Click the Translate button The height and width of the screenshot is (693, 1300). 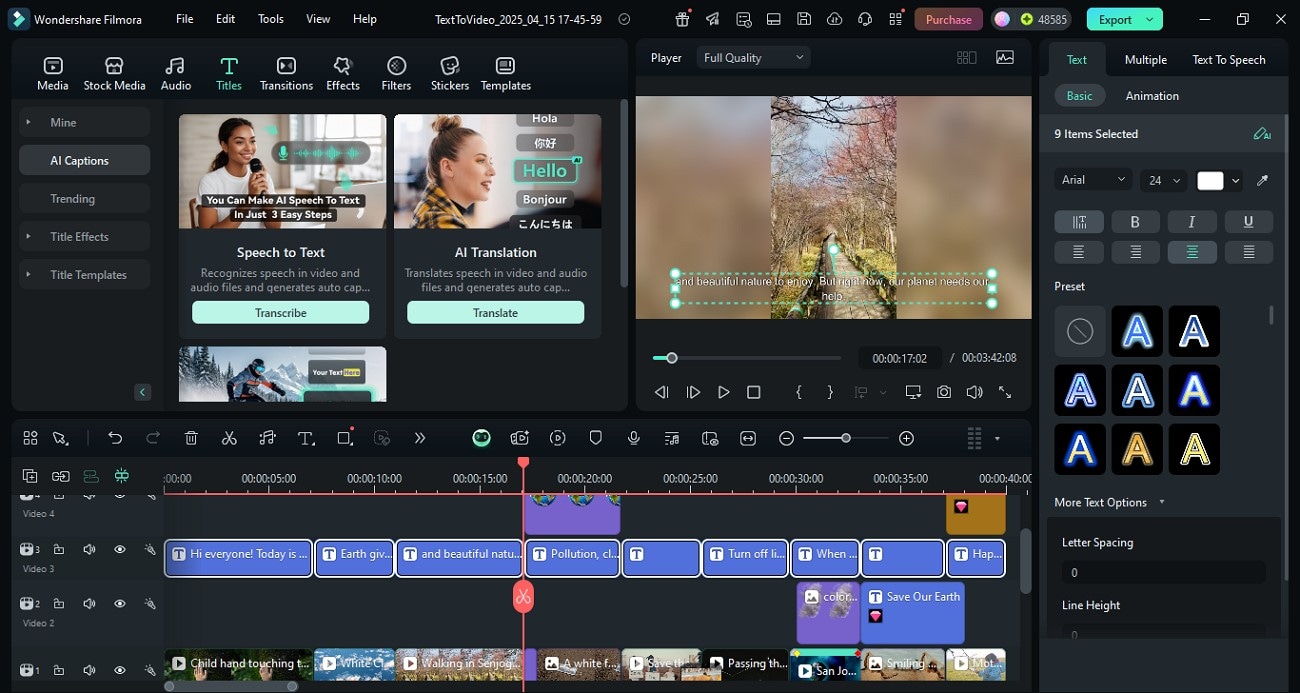click(x=495, y=312)
